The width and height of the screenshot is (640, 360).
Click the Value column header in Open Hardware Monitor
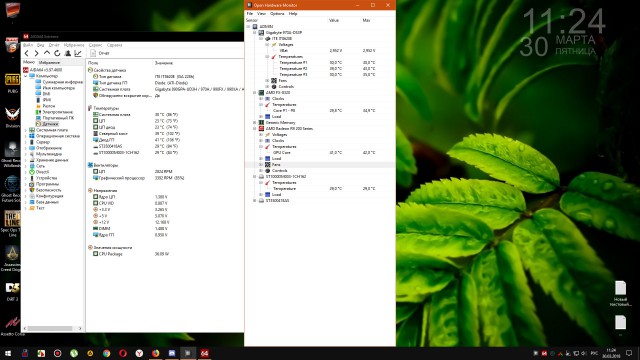pyautogui.click(x=334, y=20)
